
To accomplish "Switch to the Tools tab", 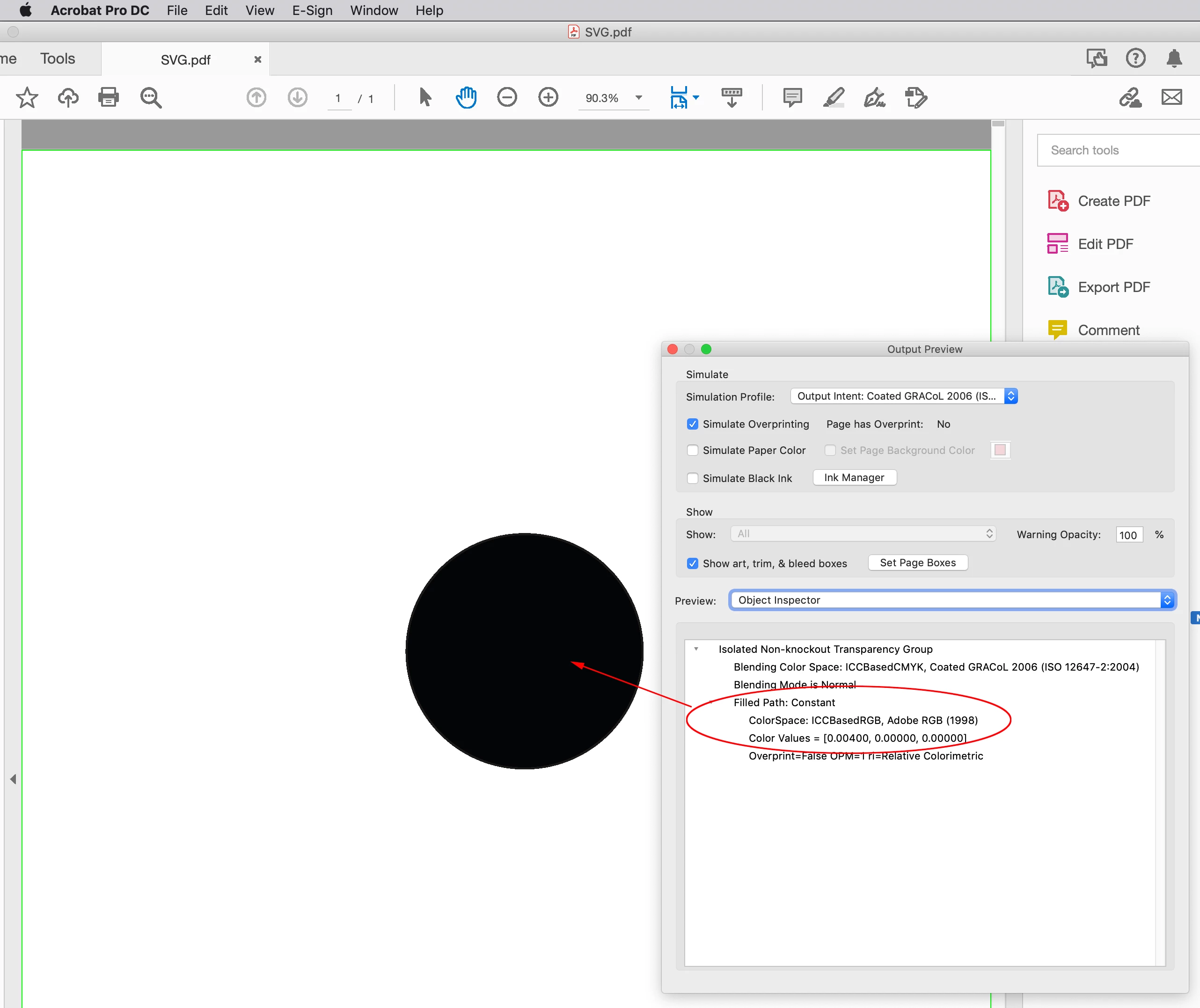I will click(x=58, y=59).
